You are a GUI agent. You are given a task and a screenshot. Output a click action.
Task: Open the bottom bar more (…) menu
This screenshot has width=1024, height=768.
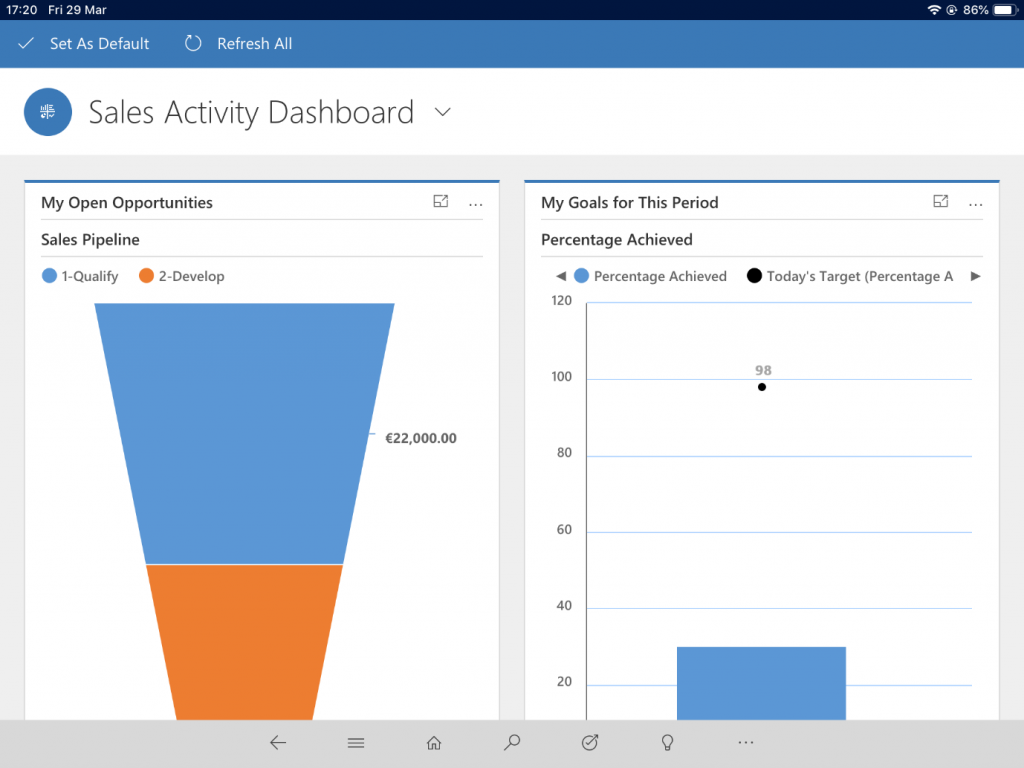point(746,743)
